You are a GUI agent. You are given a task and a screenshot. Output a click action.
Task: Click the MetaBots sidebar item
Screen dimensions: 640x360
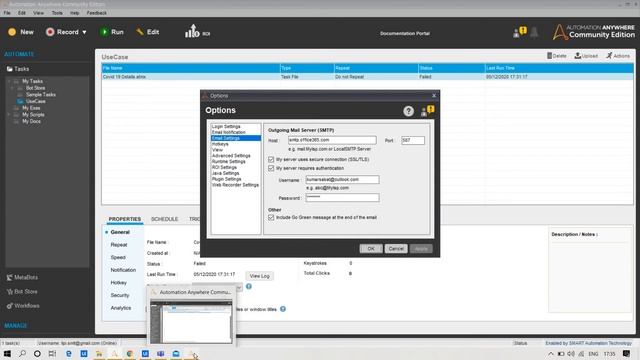point(22,278)
